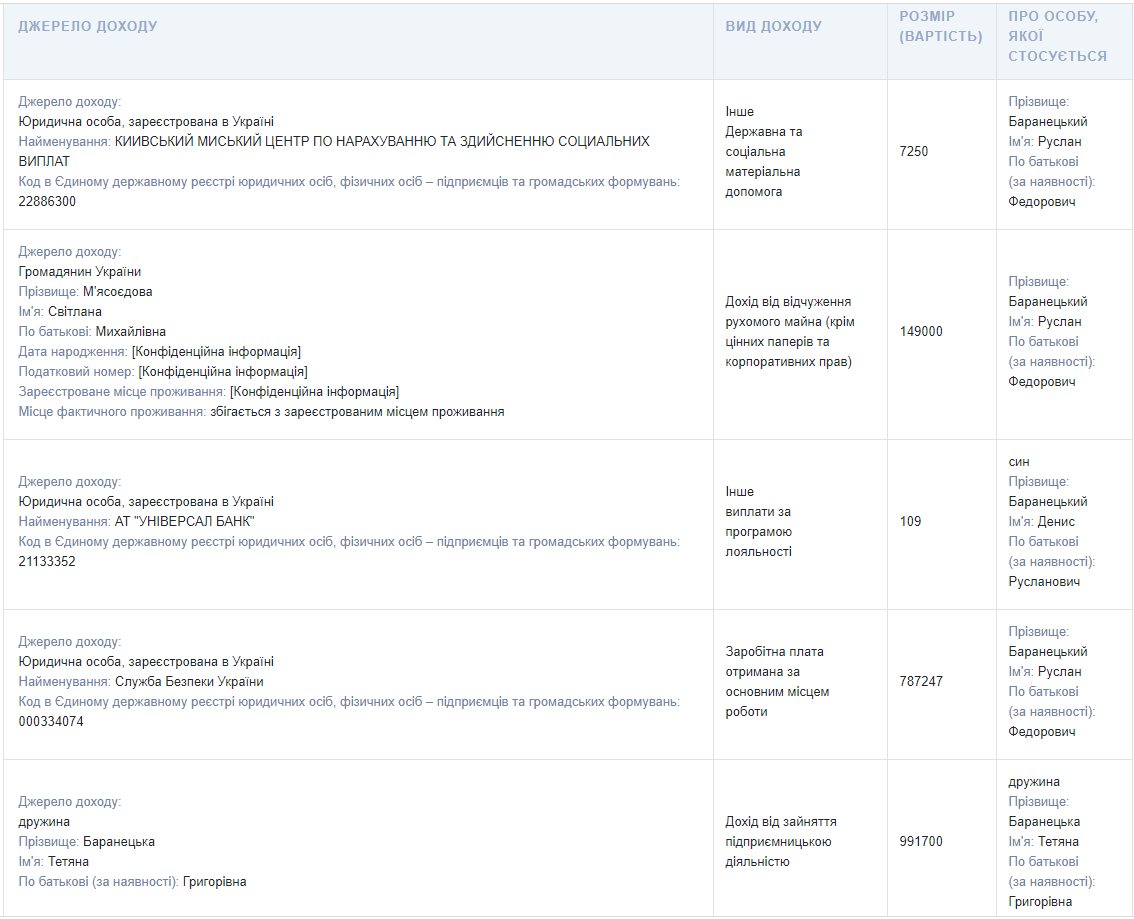
Task: Click the "КИИВСЬКИЙ МИСЬКИЙ ЦЕНТР" organization name
Action: (x=382, y=142)
